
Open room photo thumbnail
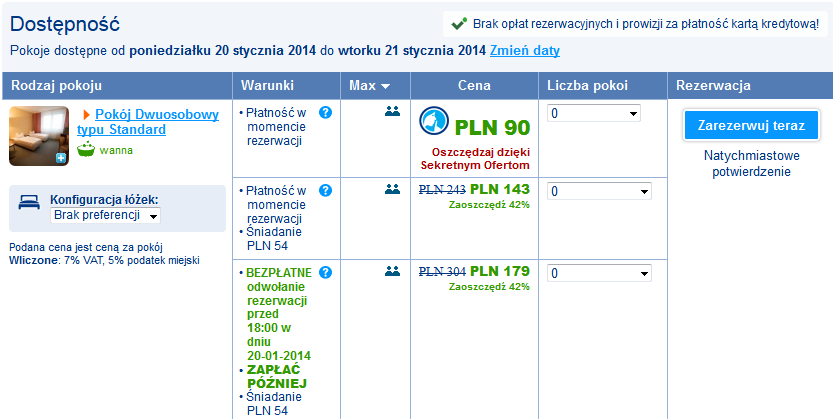[39, 136]
